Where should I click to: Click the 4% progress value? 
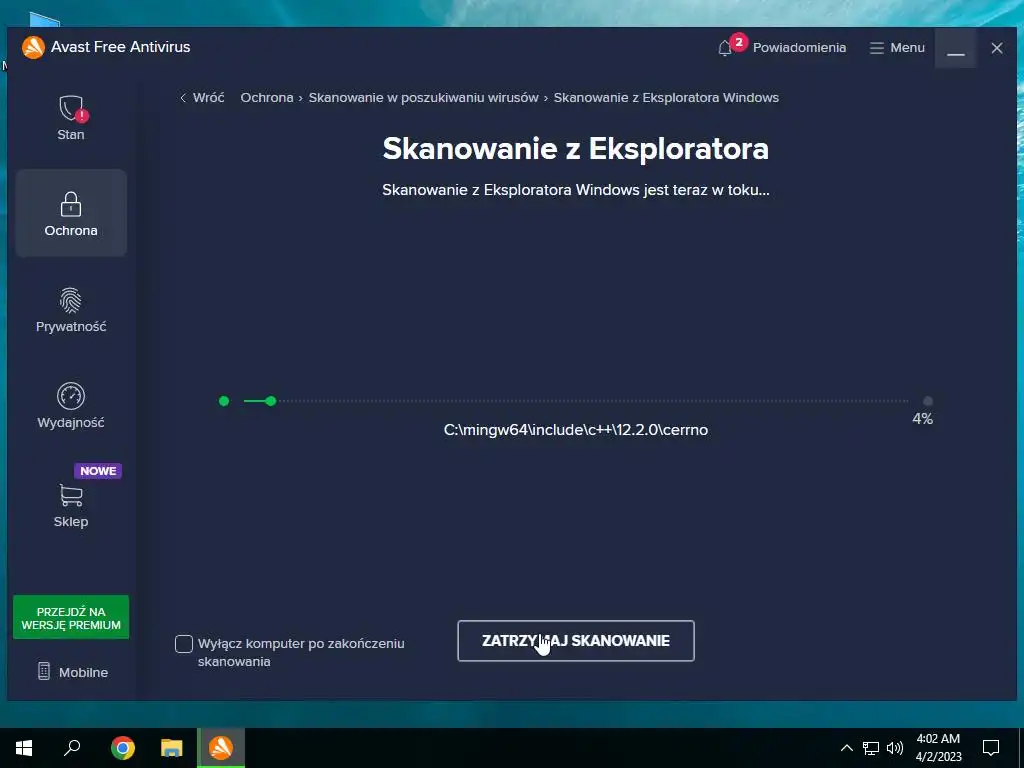click(x=922, y=419)
